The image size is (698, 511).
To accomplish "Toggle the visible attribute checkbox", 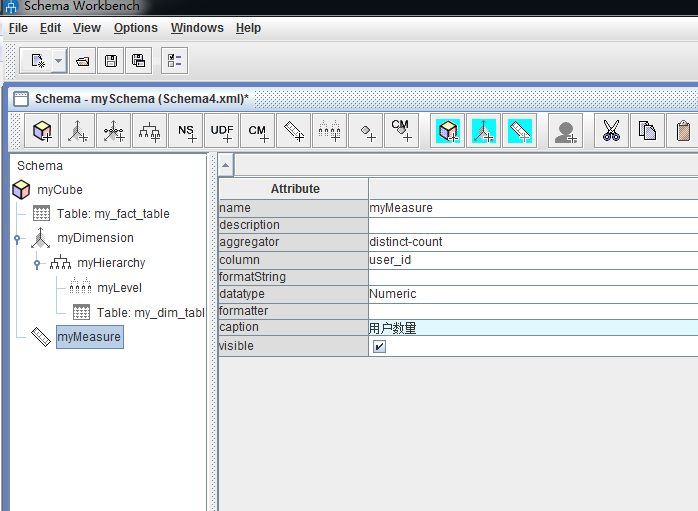I will tap(379, 346).
